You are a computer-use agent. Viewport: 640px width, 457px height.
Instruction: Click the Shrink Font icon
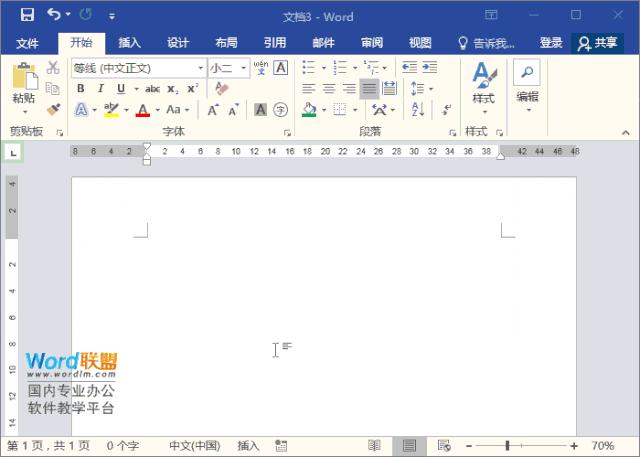(x=233, y=110)
